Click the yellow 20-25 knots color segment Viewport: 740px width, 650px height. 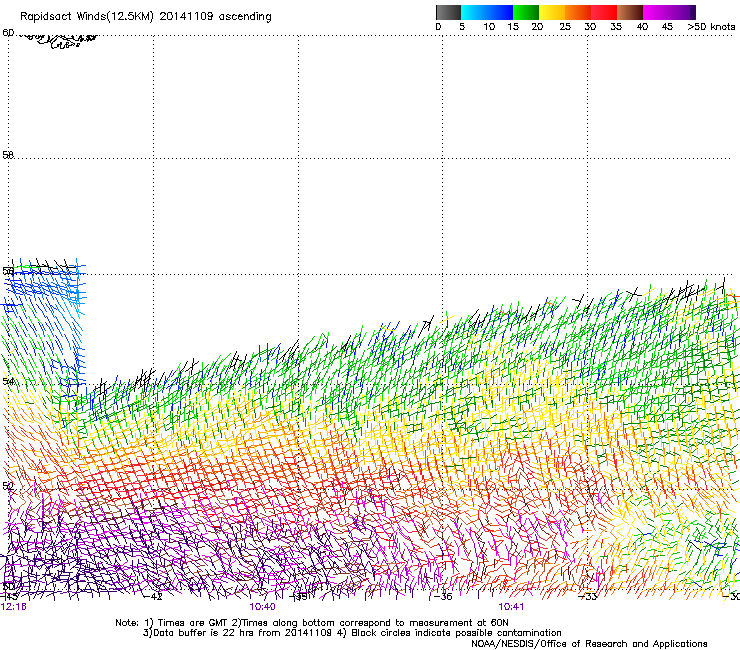pyautogui.click(x=552, y=12)
